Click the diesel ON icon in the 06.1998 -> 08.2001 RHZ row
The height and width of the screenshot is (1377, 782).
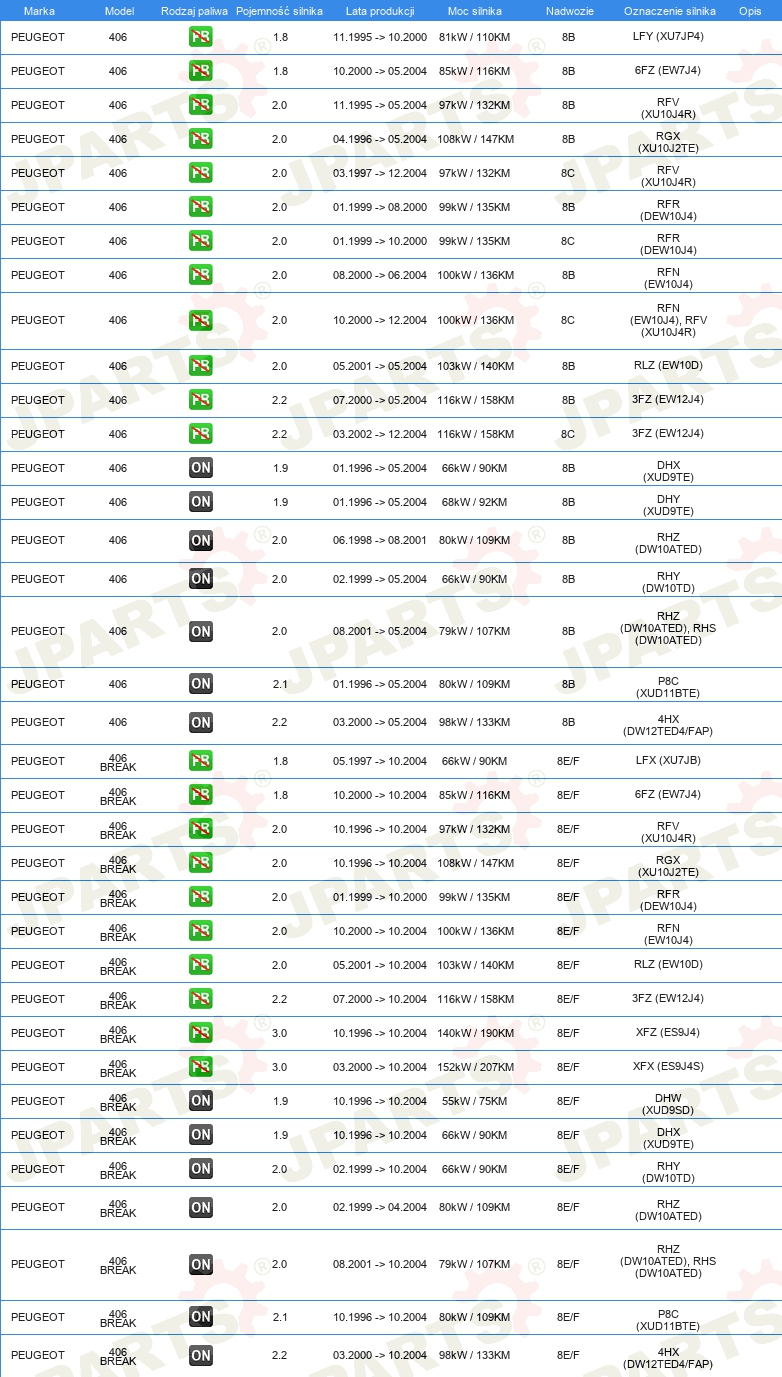pos(200,540)
